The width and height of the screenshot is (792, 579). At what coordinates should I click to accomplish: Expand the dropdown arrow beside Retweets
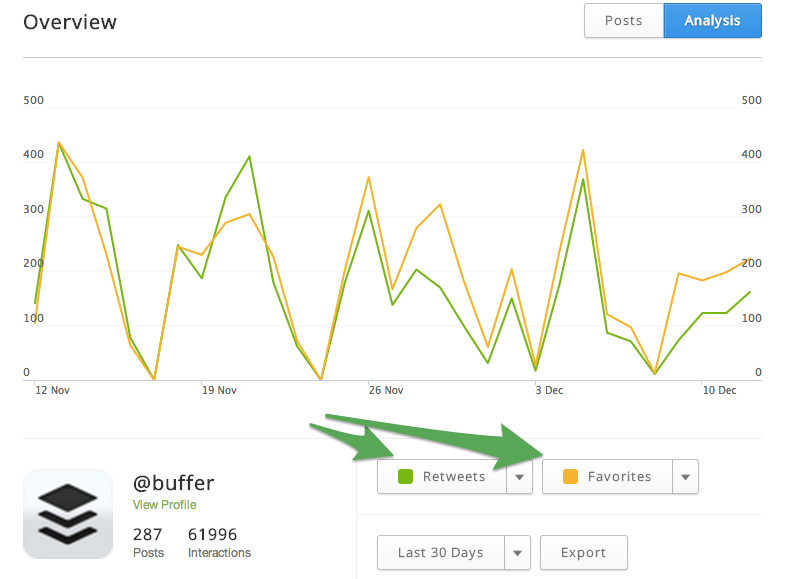519,477
